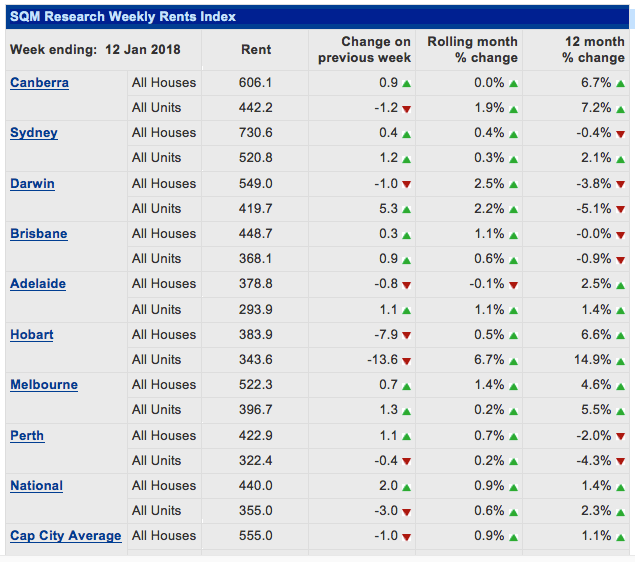Select Canberra houses rent value 606.1
Viewport: 635px width, 562px height.
(256, 83)
